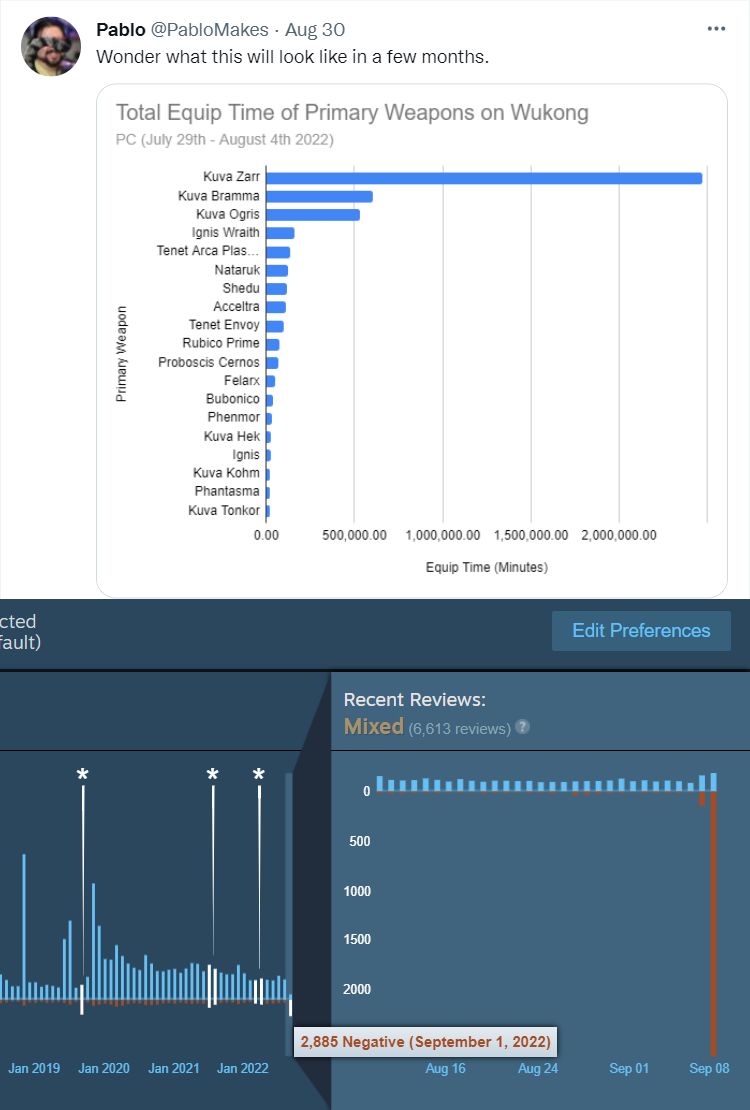Click the 2000 value on review graph axis
Screen dimensions: 750x1110
coord(357,989)
